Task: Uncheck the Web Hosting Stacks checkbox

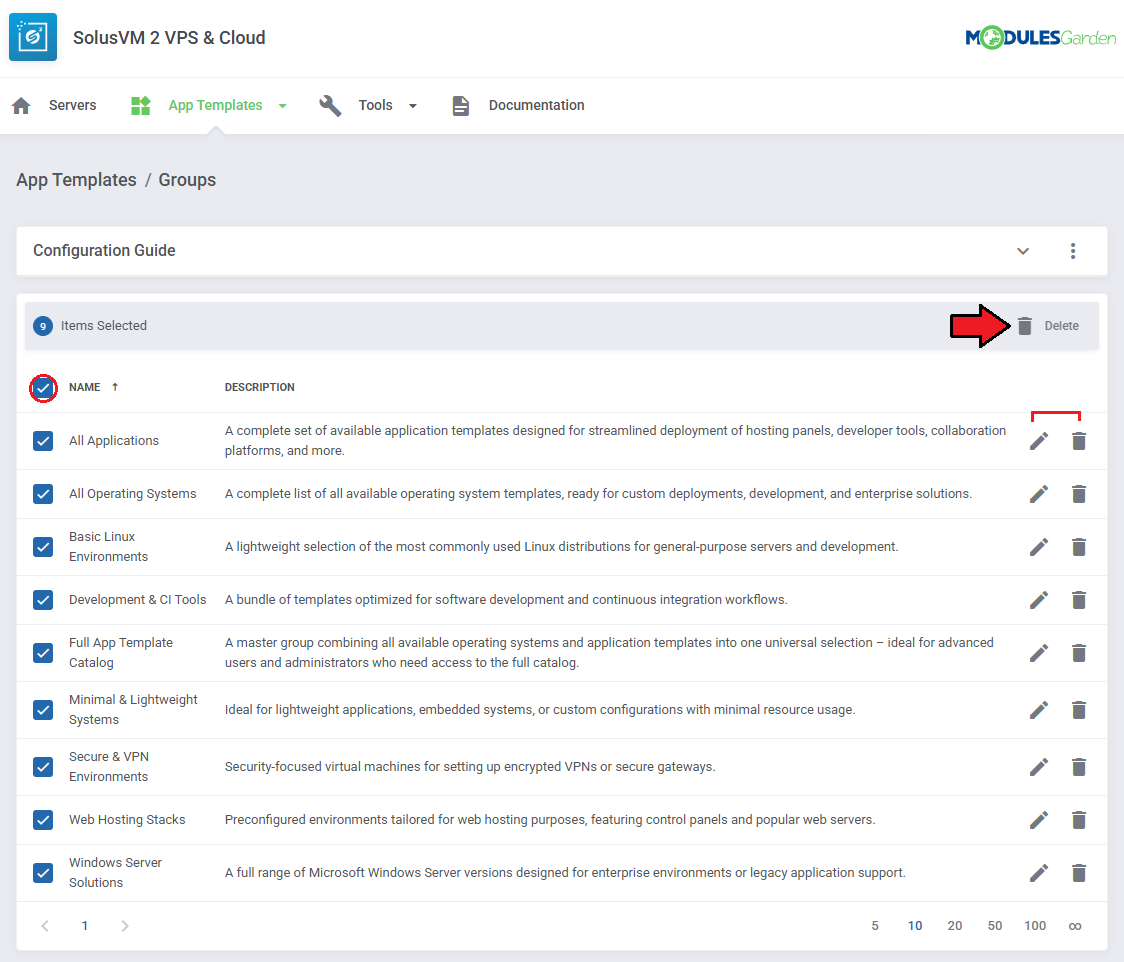Action: [43, 819]
